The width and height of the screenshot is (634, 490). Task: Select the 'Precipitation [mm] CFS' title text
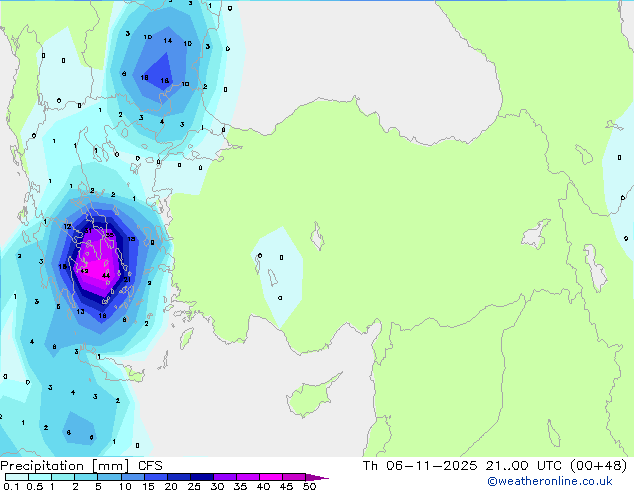pos(81,466)
